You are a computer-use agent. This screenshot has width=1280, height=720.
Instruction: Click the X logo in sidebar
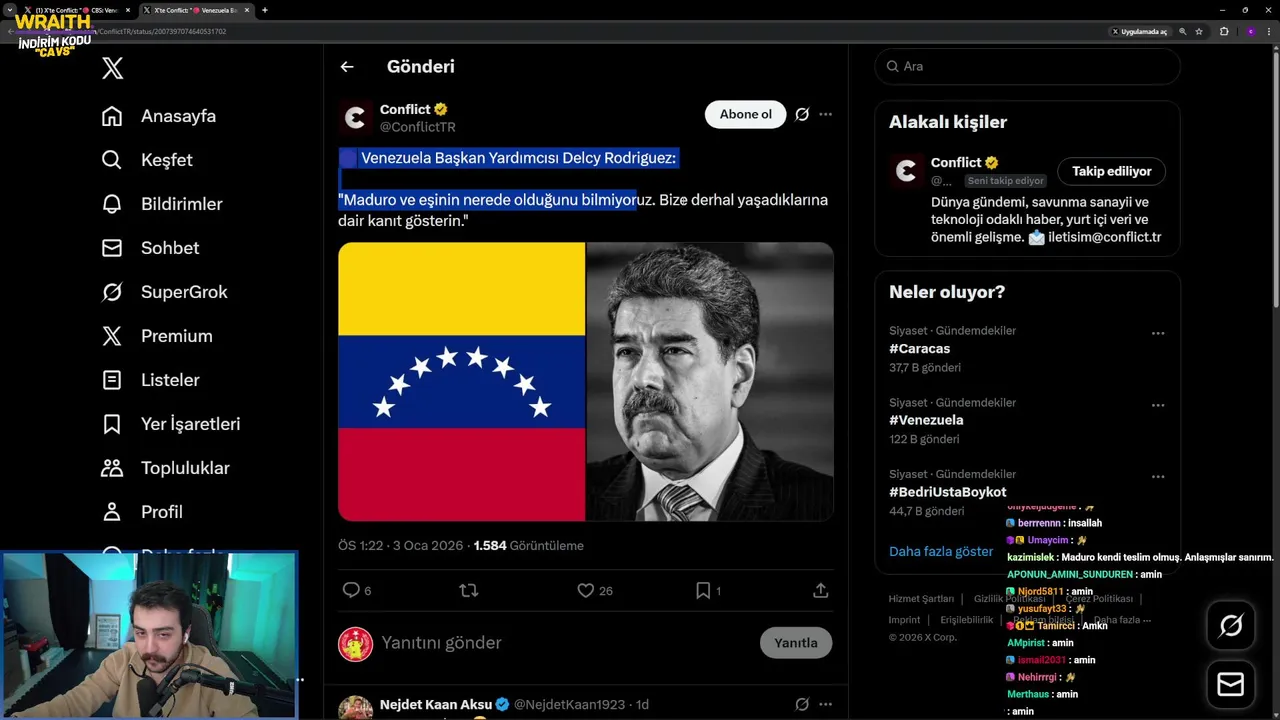click(x=112, y=68)
